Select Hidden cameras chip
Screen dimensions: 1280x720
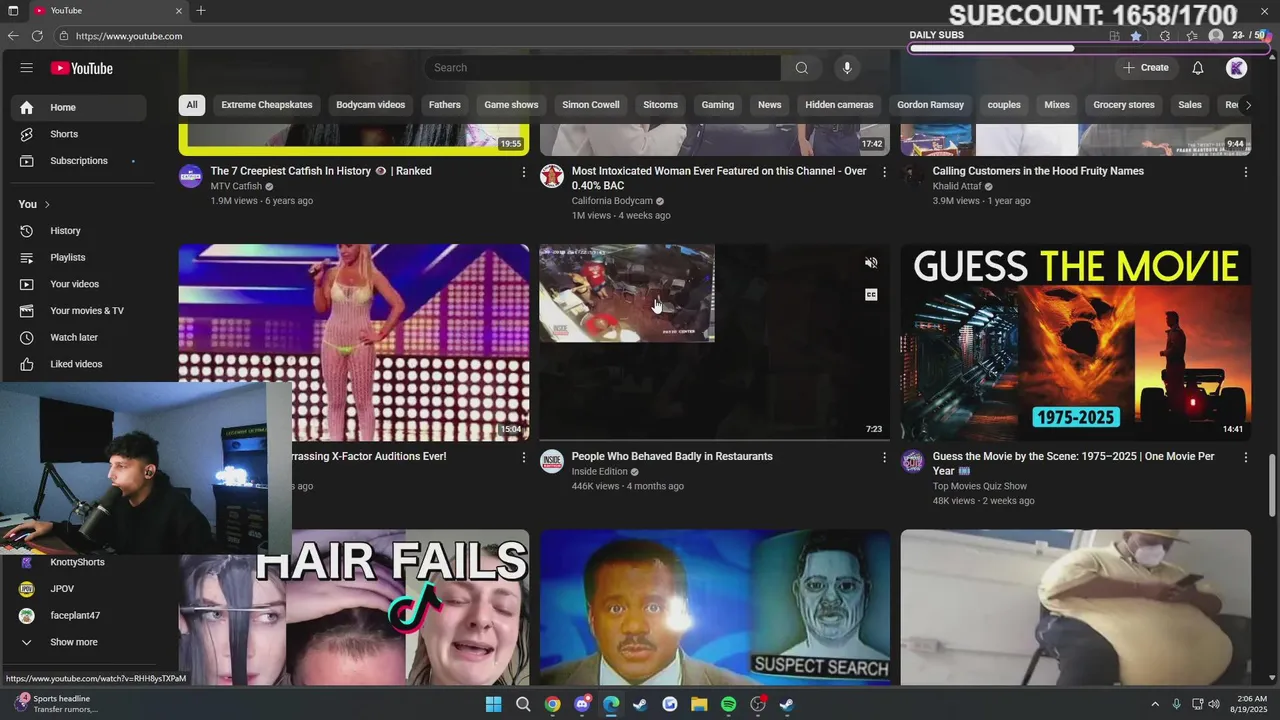click(839, 105)
